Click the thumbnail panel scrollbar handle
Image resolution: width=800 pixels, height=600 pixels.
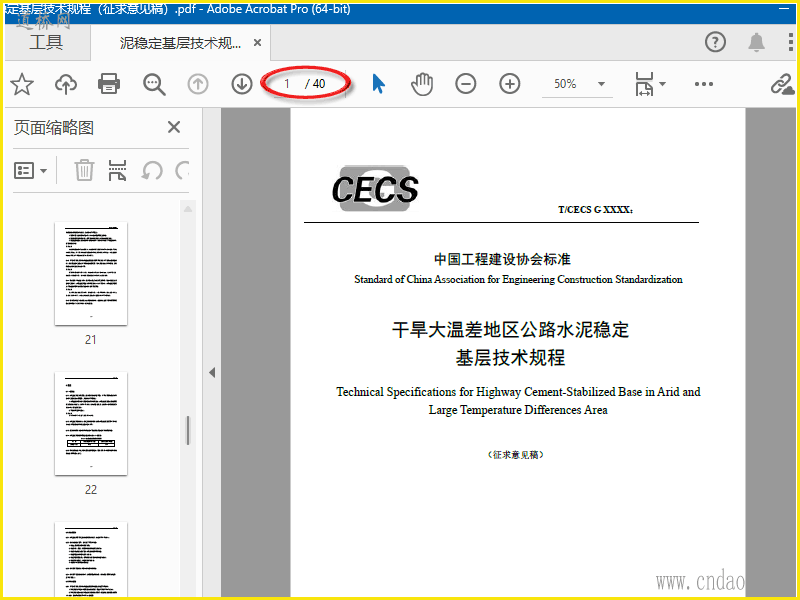point(188,431)
